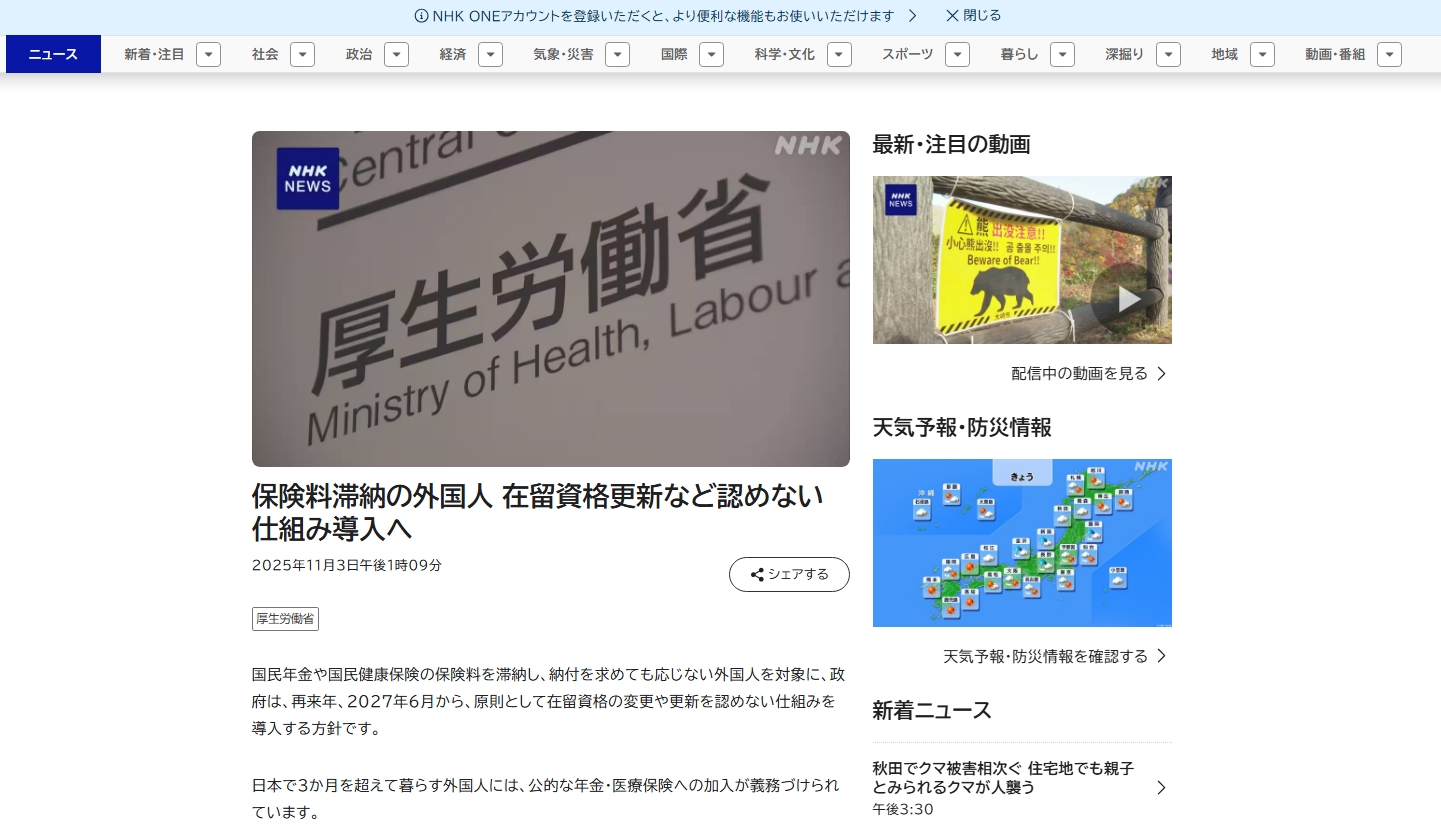
Task: Click the 最新・注目の動画 heading
Action: (951, 145)
